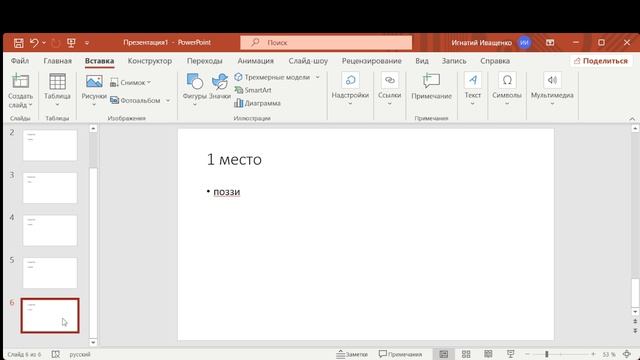Save the presentation using the floppy disk icon
The height and width of the screenshot is (360, 640).
pos(18,42)
